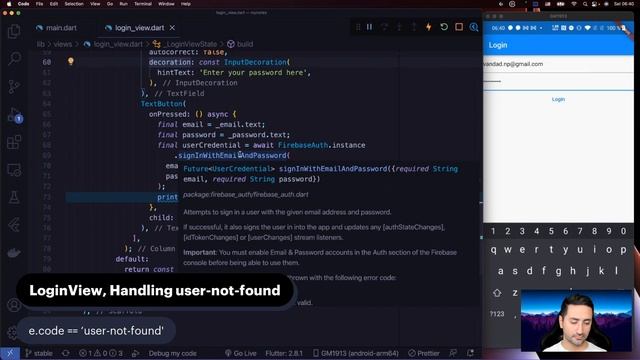The width and height of the screenshot is (640, 360).
Task: Click Go Live in the status bar
Action: [240, 353]
